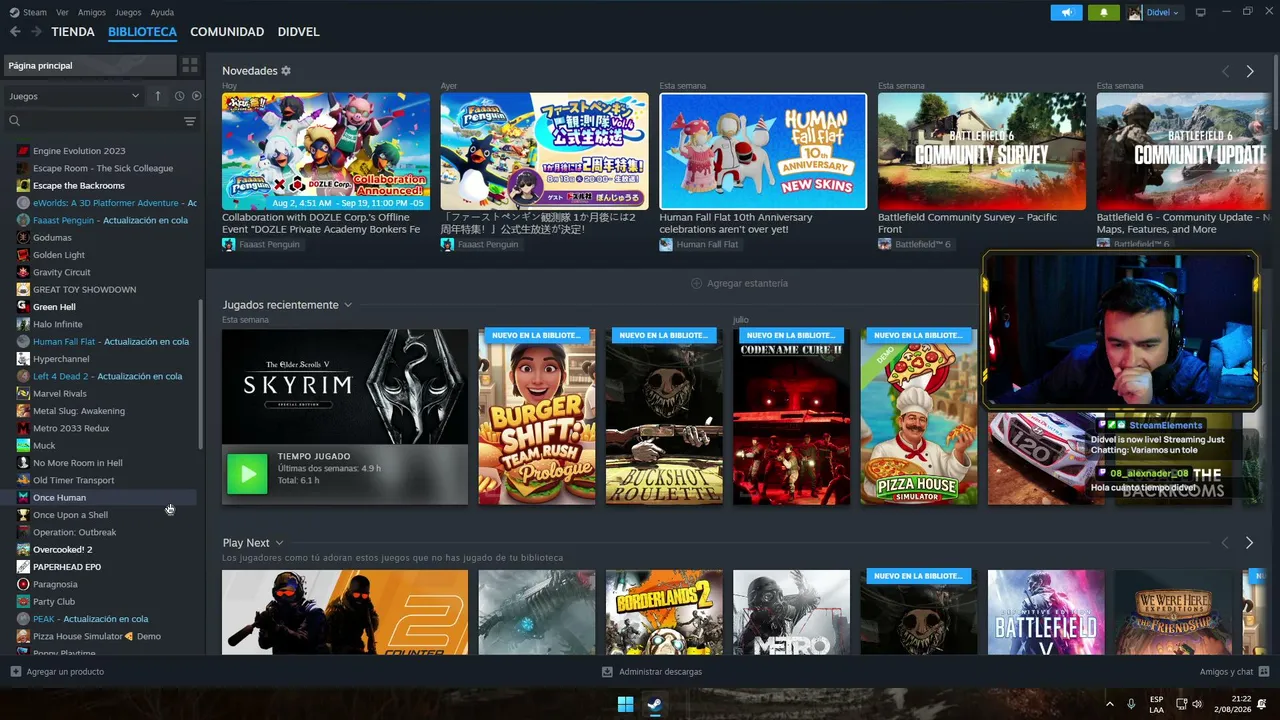Open Friends and chat icon

[1264, 672]
